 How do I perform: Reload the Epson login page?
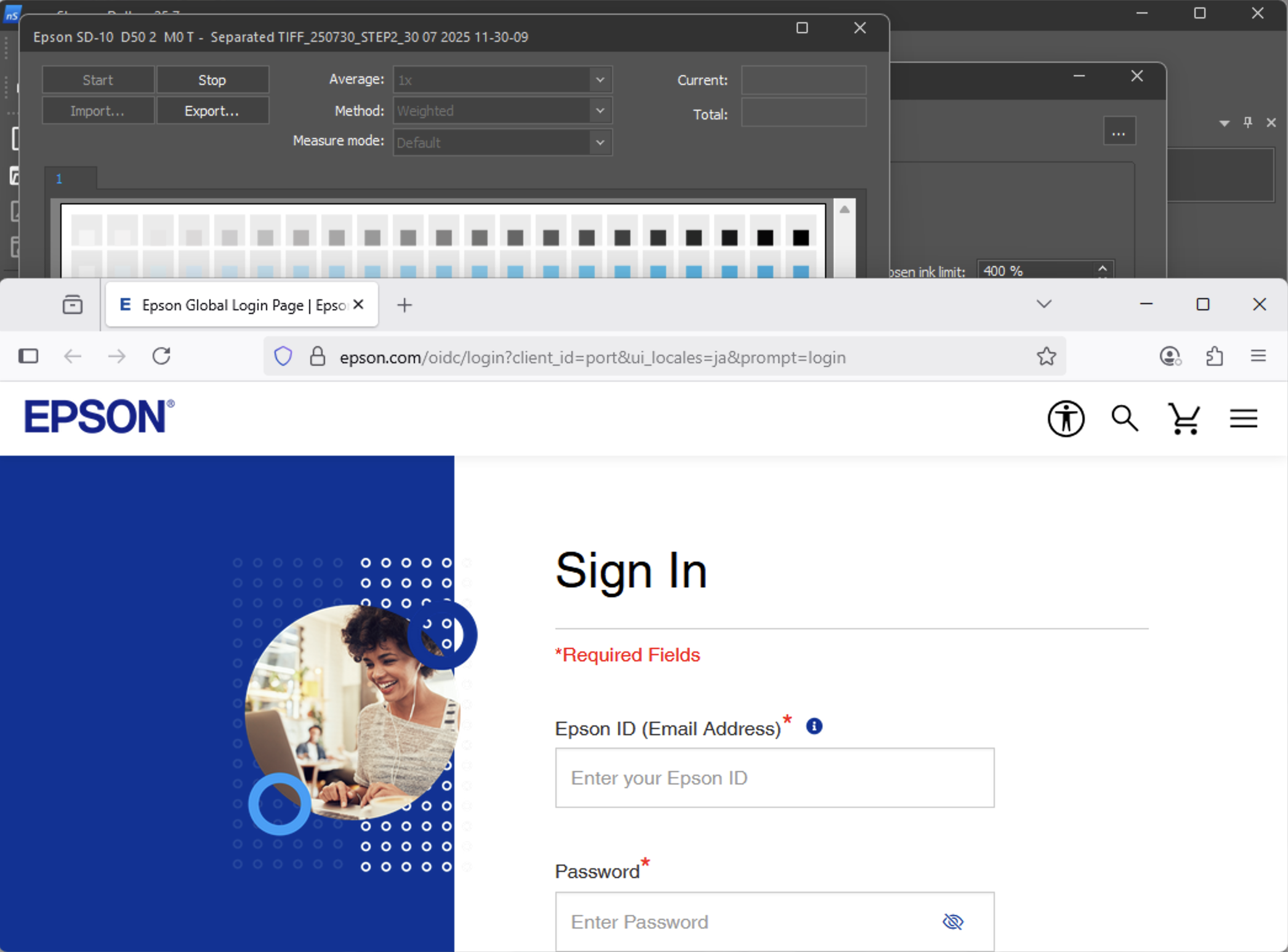pos(161,357)
